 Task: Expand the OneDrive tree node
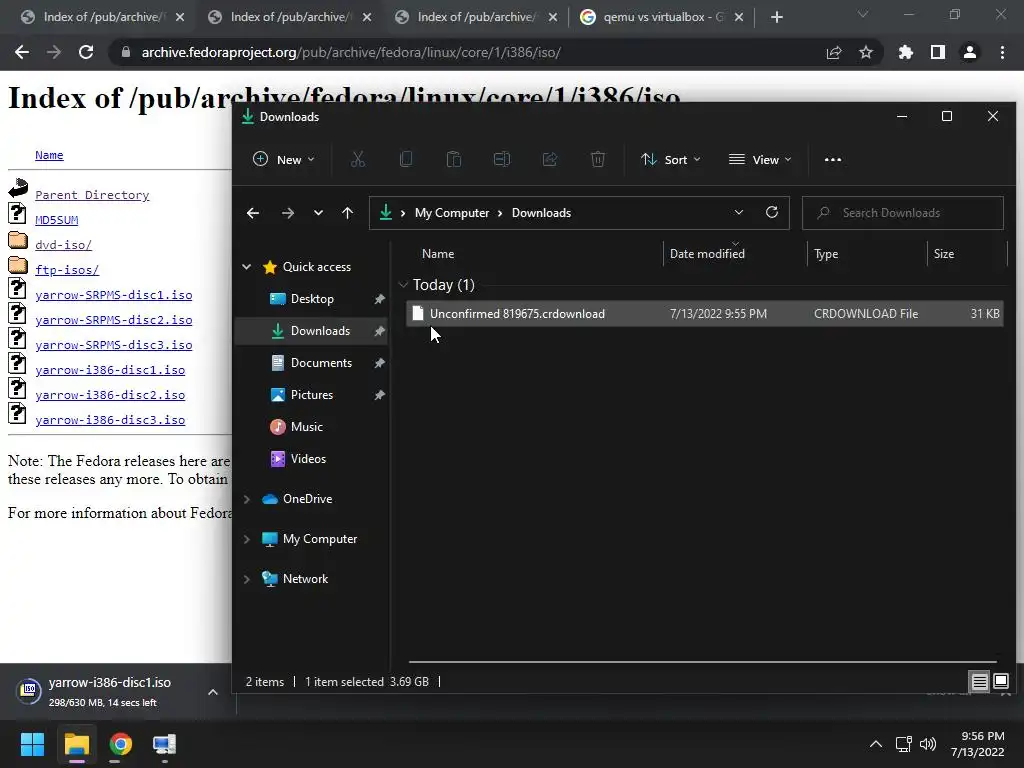pos(247,499)
